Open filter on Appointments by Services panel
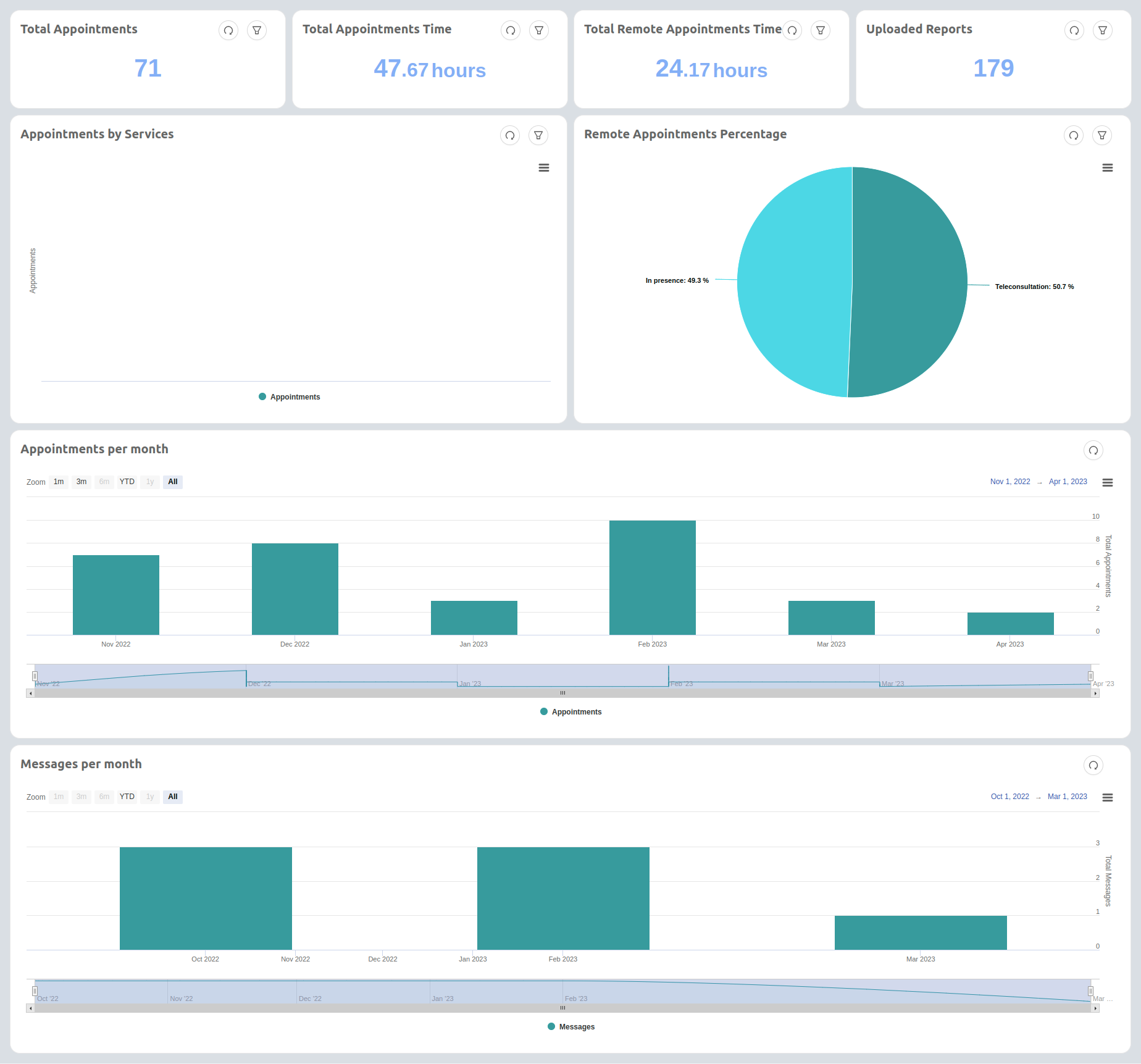The height and width of the screenshot is (1064, 1141). point(538,135)
